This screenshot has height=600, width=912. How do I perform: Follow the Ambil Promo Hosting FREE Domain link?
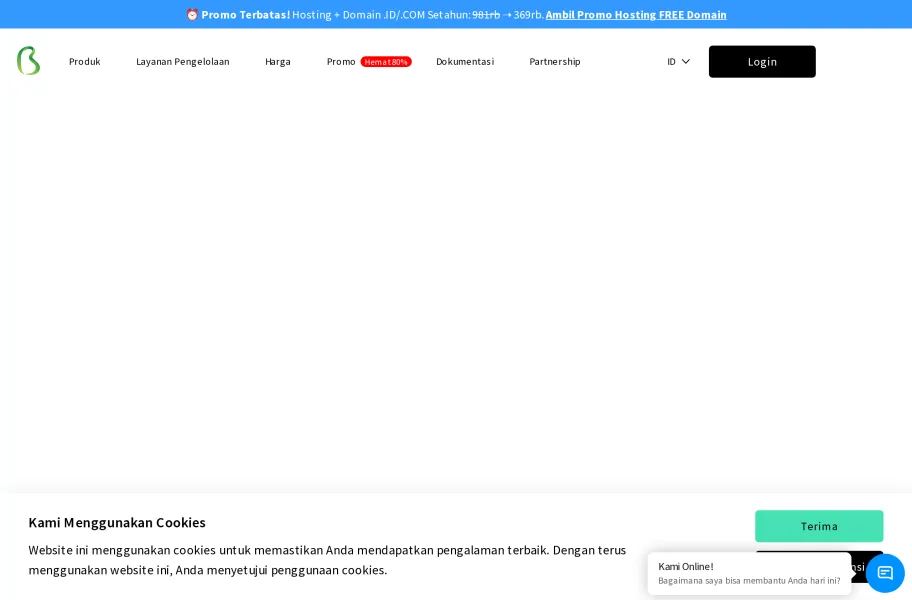click(636, 15)
